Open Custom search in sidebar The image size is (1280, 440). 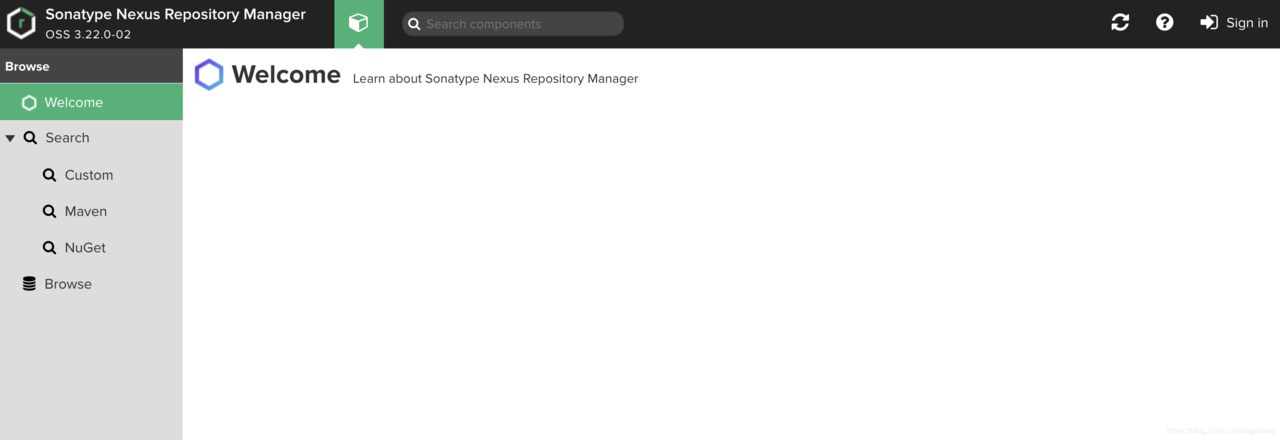click(x=91, y=175)
